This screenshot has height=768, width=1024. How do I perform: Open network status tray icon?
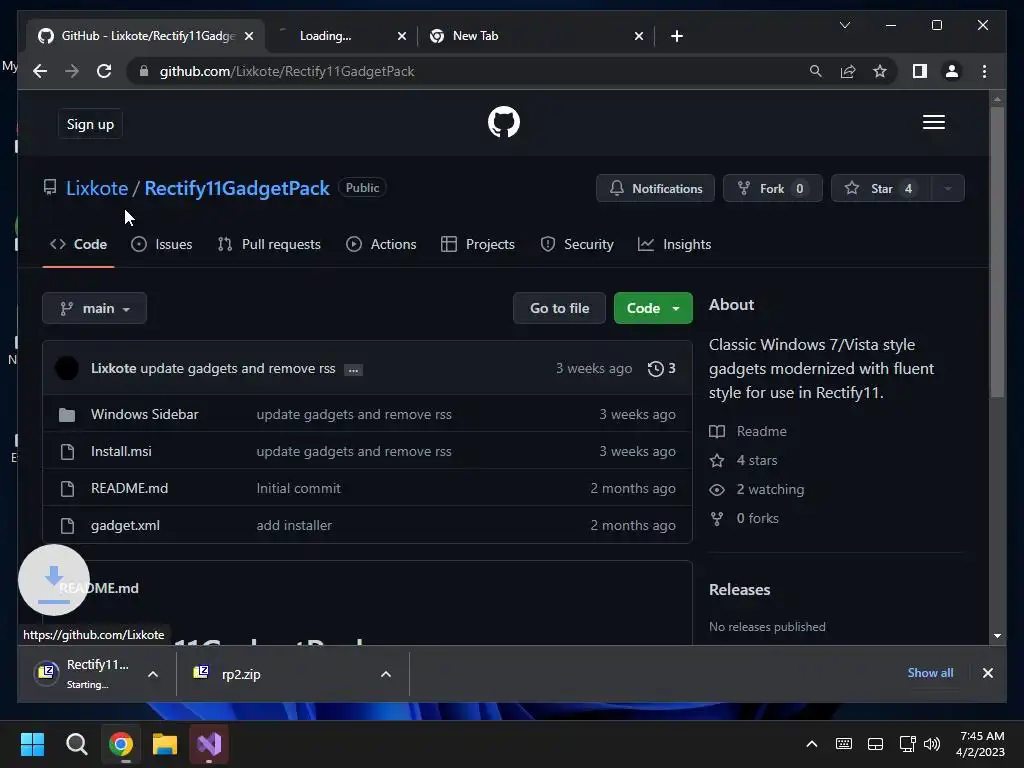click(x=907, y=744)
